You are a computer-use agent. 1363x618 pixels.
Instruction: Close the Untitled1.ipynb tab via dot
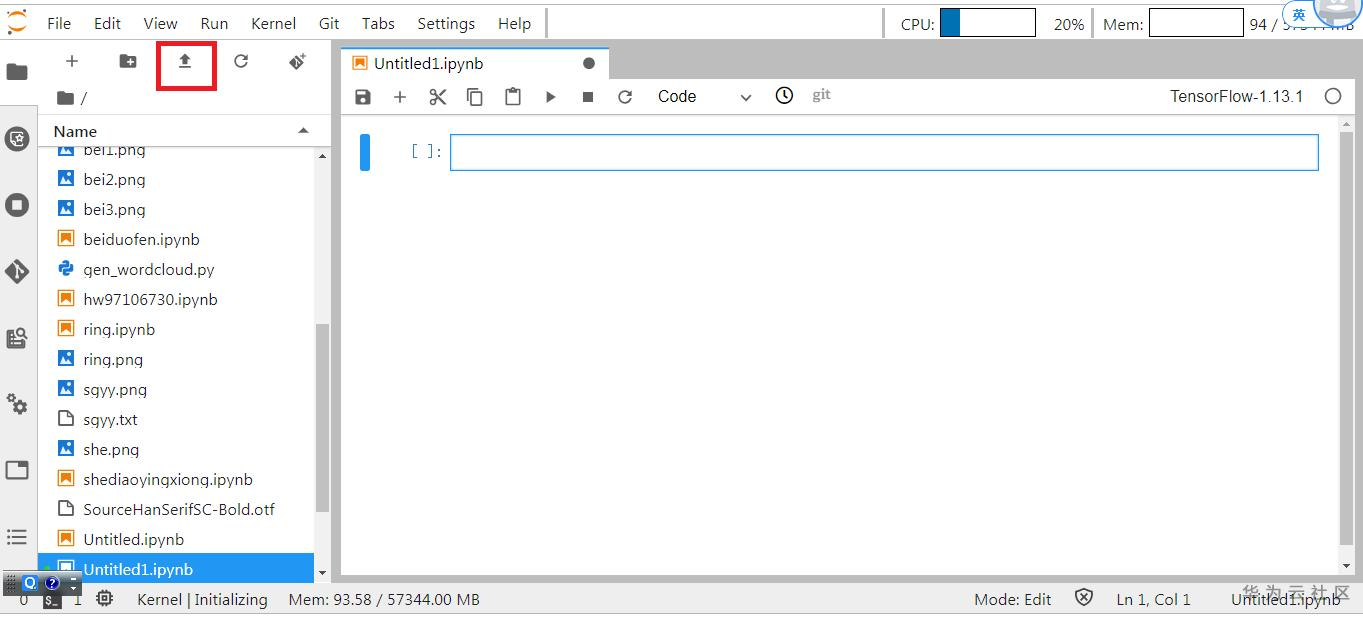[589, 64]
